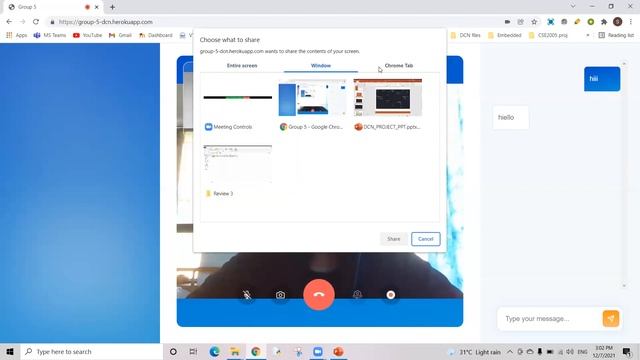The height and width of the screenshot is (360, 640).
Task: Switch to the Chrome Tab option
Action: coord(399,66)
